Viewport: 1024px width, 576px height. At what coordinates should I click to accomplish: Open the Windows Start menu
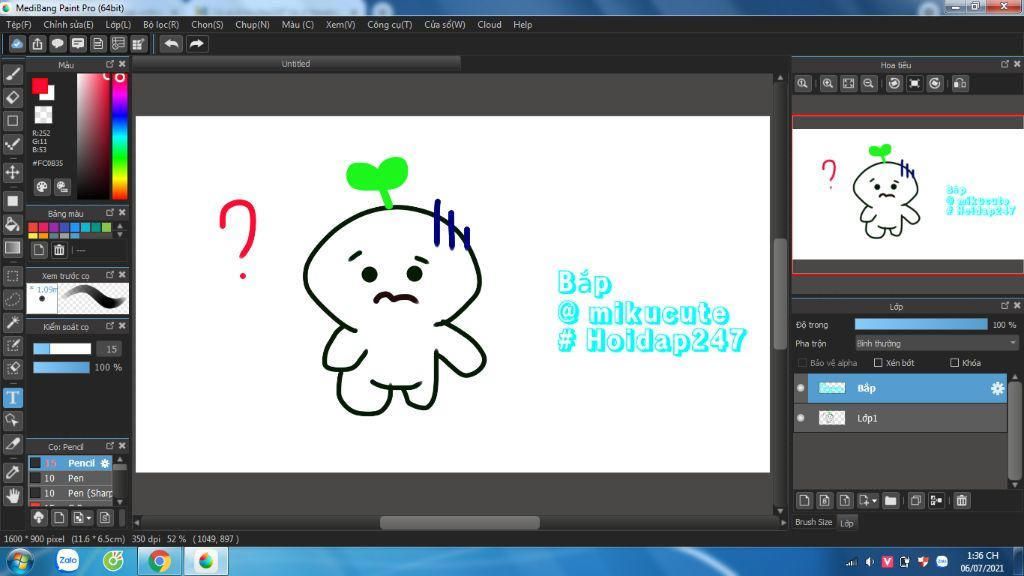click(20, 562)
